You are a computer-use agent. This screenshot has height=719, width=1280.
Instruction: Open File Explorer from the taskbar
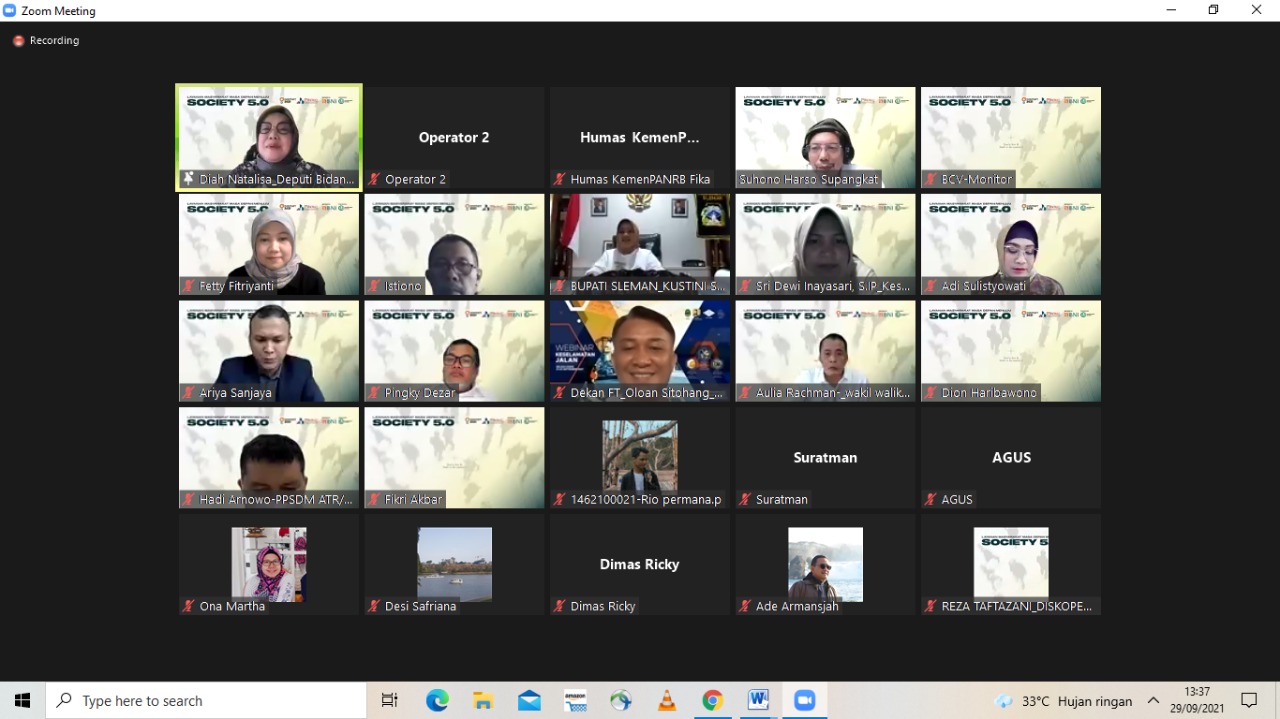tap(483, 700)
